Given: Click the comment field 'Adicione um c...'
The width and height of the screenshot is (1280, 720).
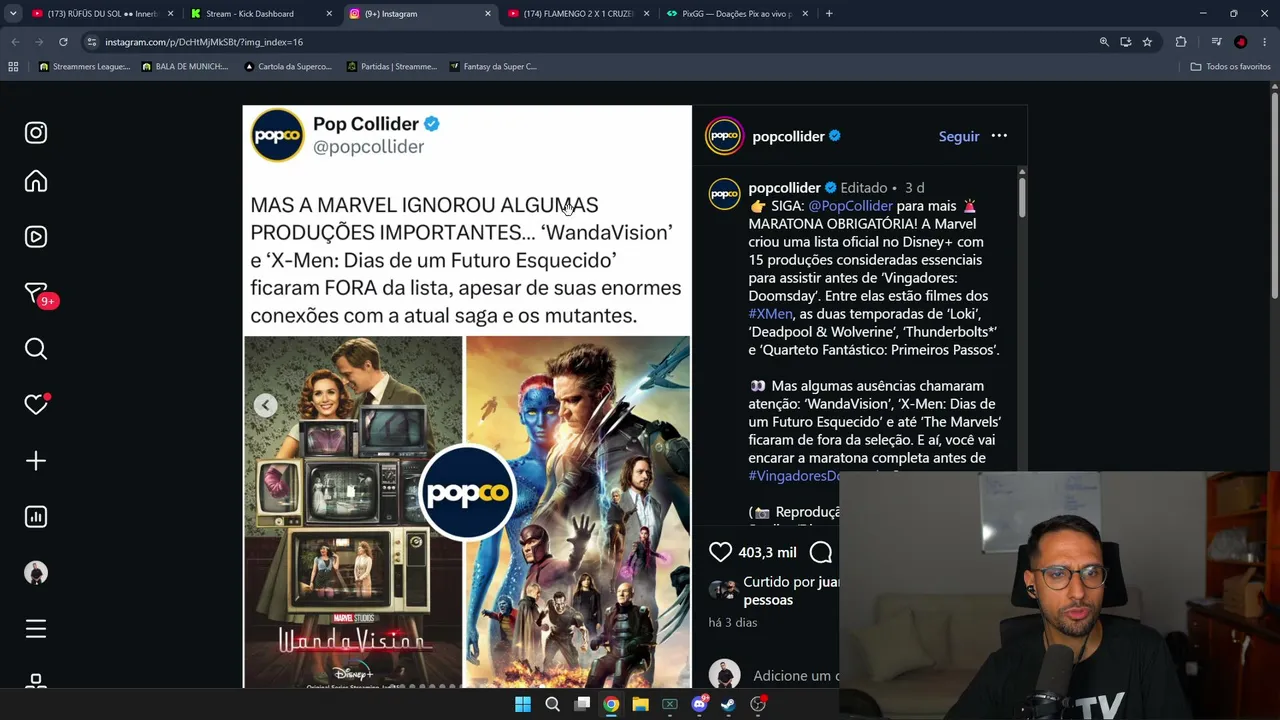Looking at the screenshot, I should (x=795, y=676).
